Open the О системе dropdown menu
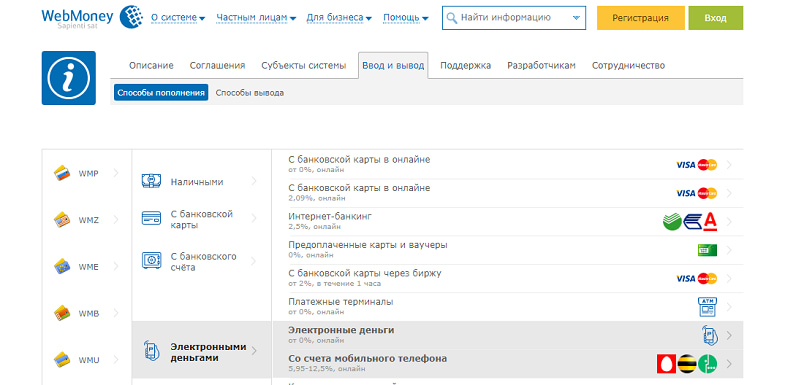 [x=178, y=18]
